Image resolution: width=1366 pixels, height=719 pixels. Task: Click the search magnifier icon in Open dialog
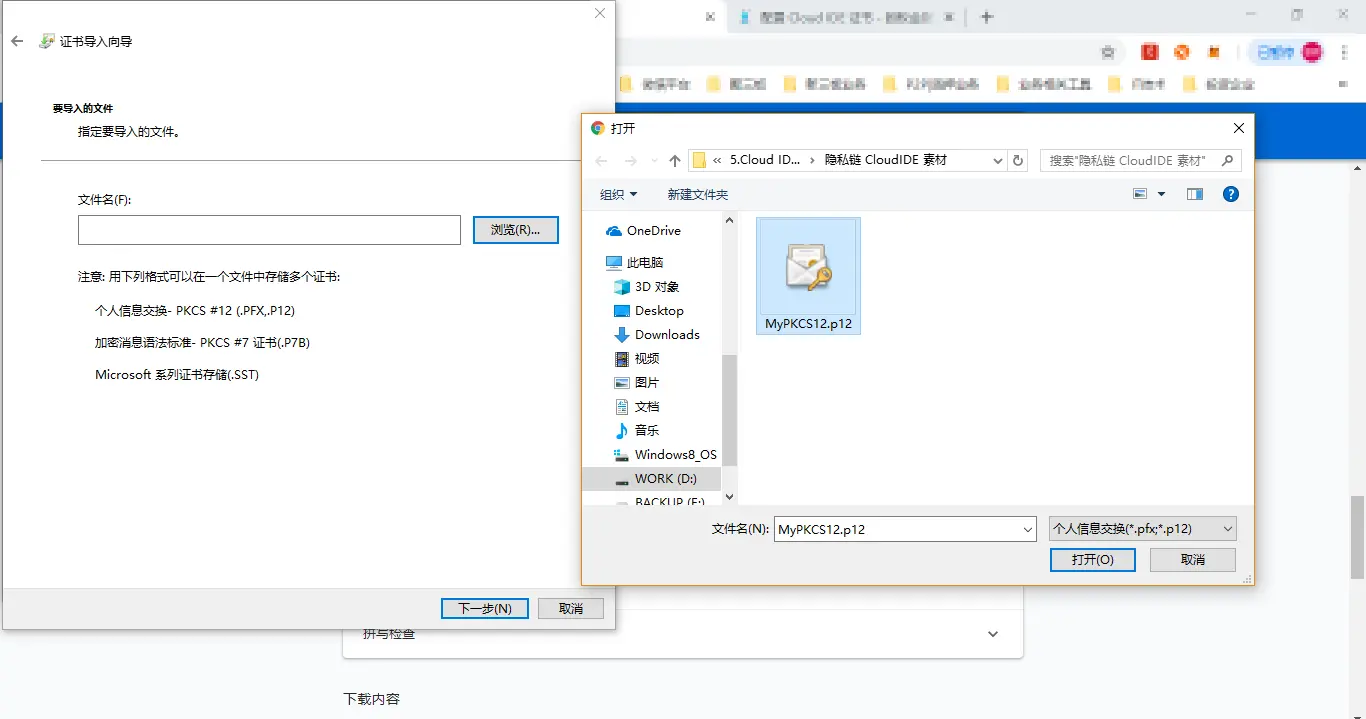tap(1229, 160)
